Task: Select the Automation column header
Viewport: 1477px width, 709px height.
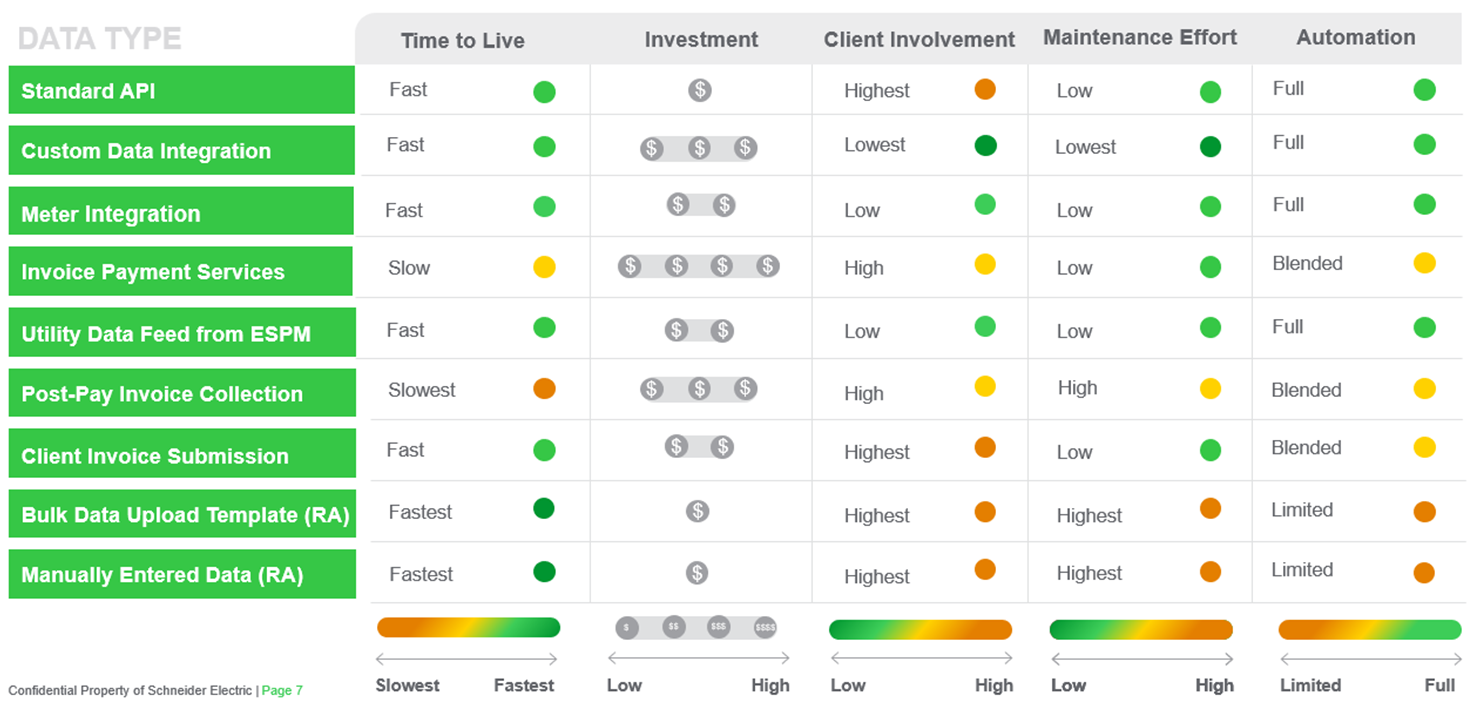Action: pyautogui.click(x=1355, y=38)
